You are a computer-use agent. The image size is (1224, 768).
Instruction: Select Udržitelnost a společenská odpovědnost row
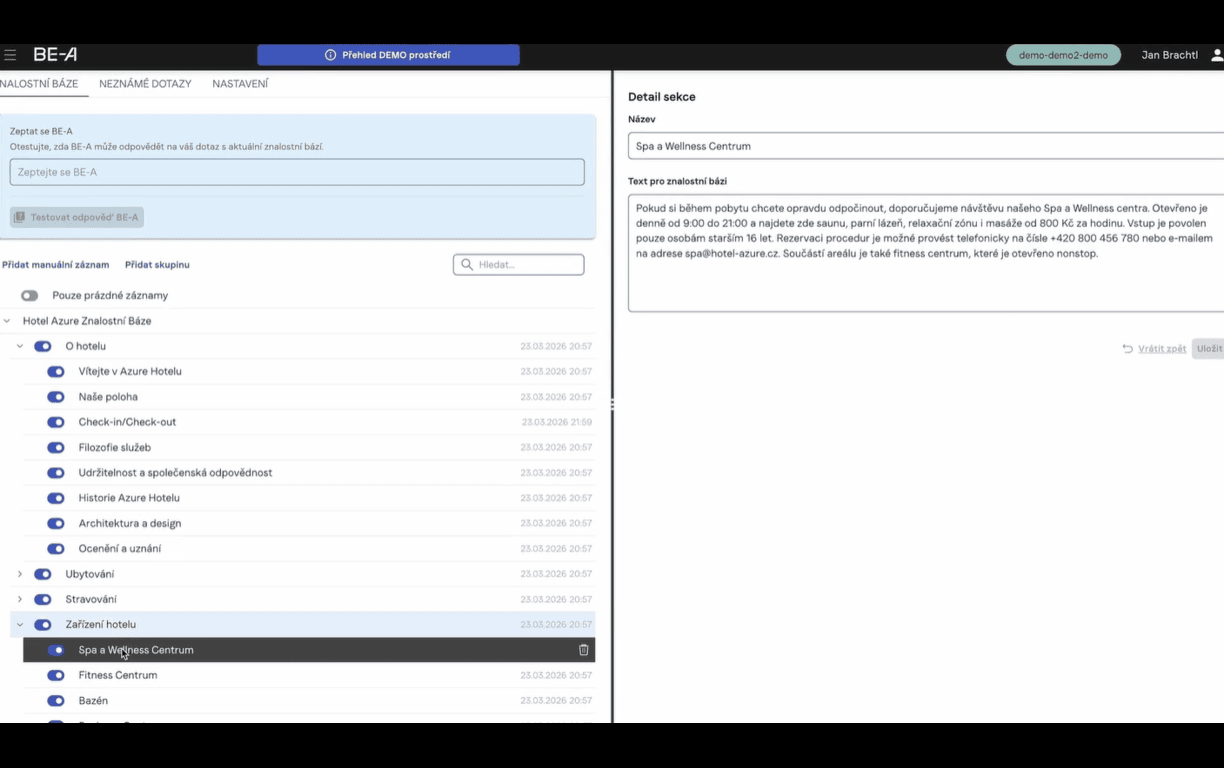click(309, 473)
